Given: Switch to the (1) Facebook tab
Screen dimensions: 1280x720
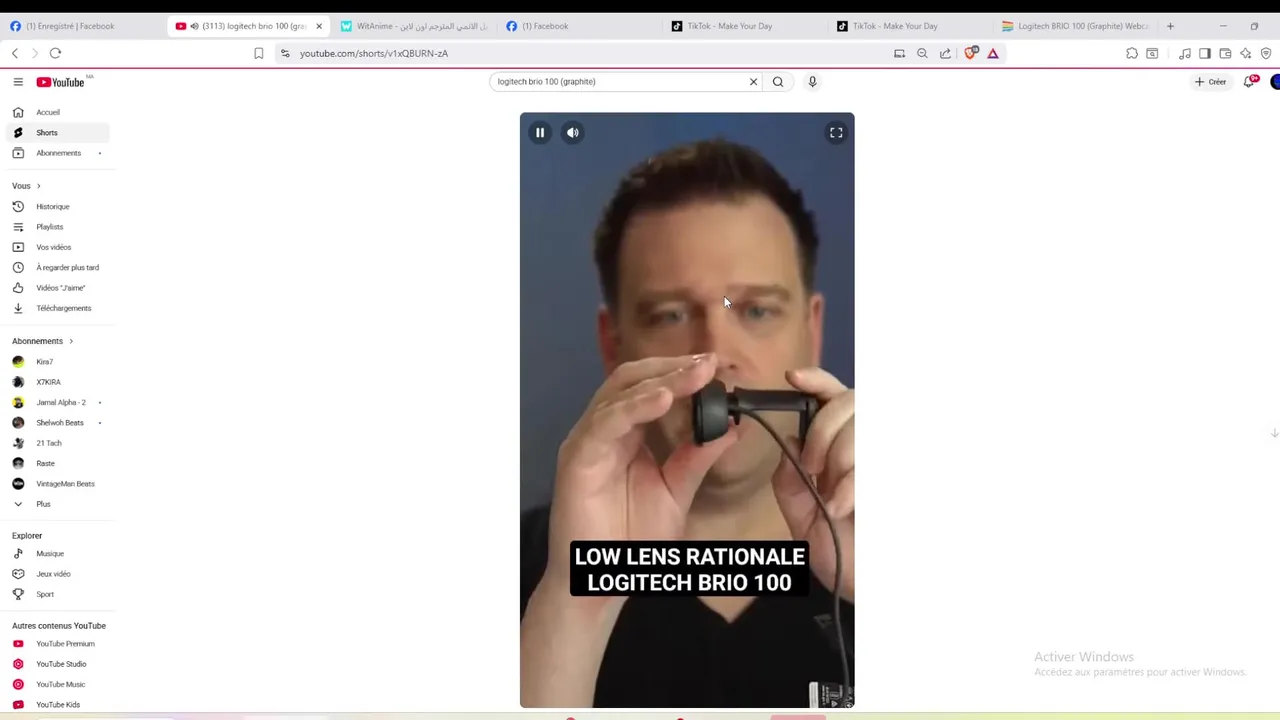Looking at the screenshot, I should click(580, 26).
